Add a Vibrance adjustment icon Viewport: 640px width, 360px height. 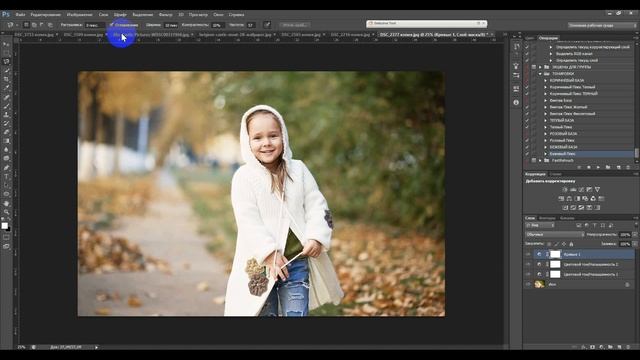click(x=597, y=189)
